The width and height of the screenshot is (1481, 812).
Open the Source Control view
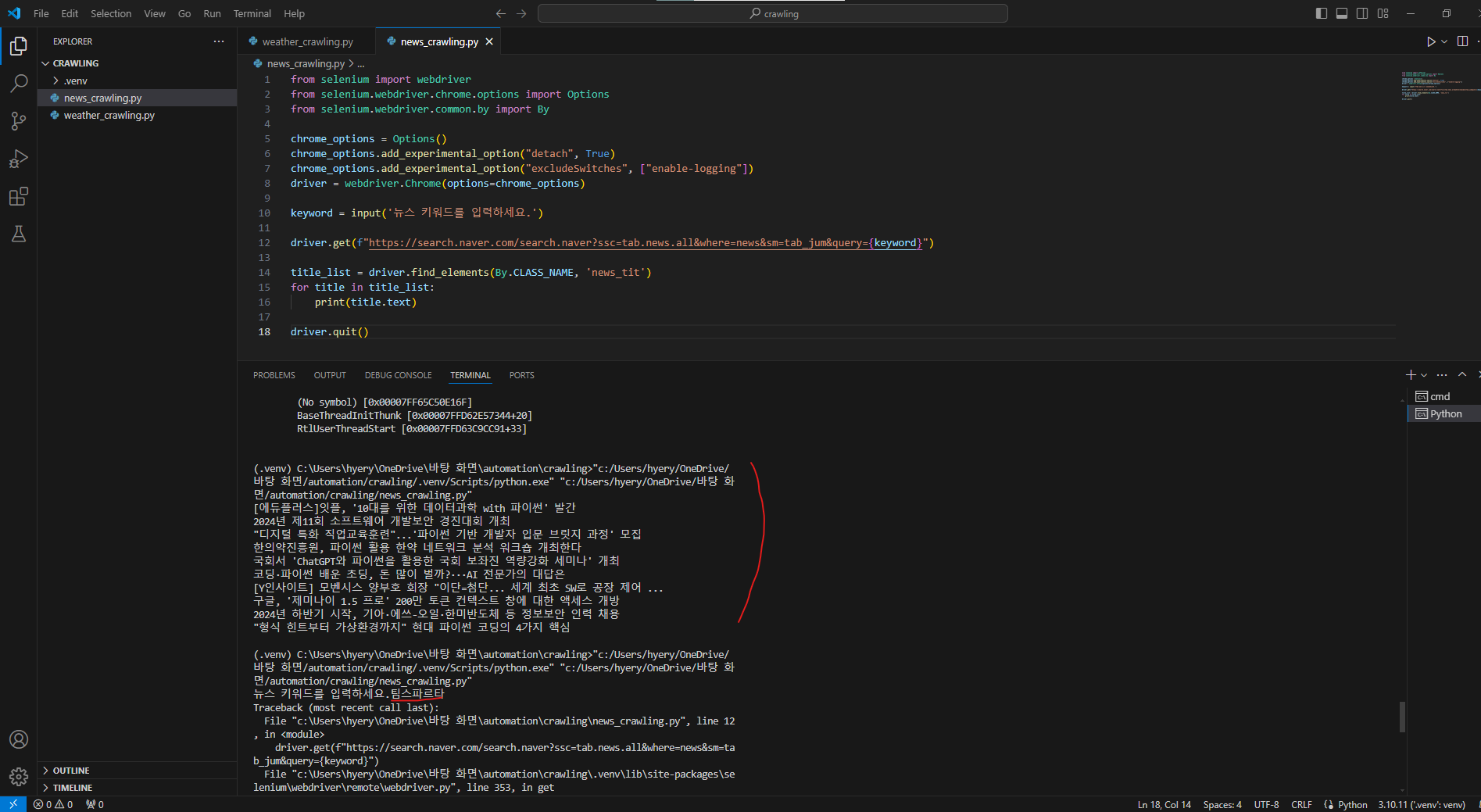[x=19, y=120]
